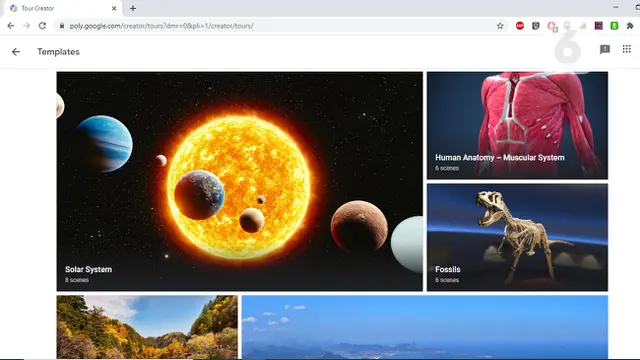Go back using the Templates back arrow
Screen dimensions: 640x360
(16, 52)
